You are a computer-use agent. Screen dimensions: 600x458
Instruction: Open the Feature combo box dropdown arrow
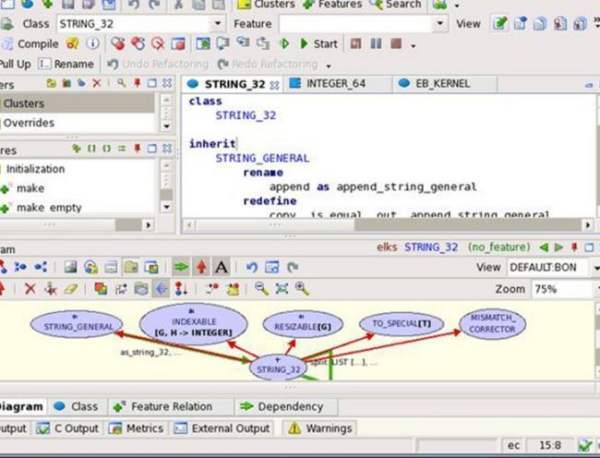440,24
